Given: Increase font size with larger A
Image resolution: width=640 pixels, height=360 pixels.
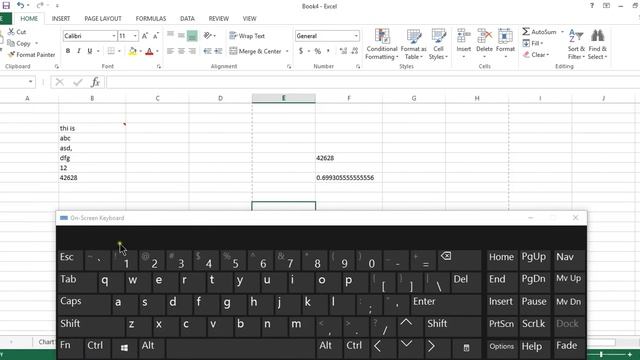Looking at the screenshot, I should [x=145, y=36].
